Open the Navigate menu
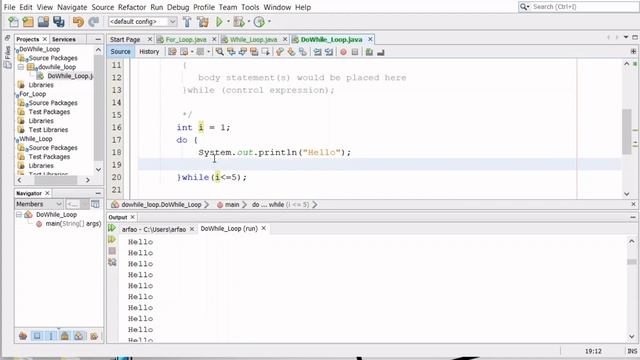Image resolution: width=640 pixels, height=360 pixels. 72,7
